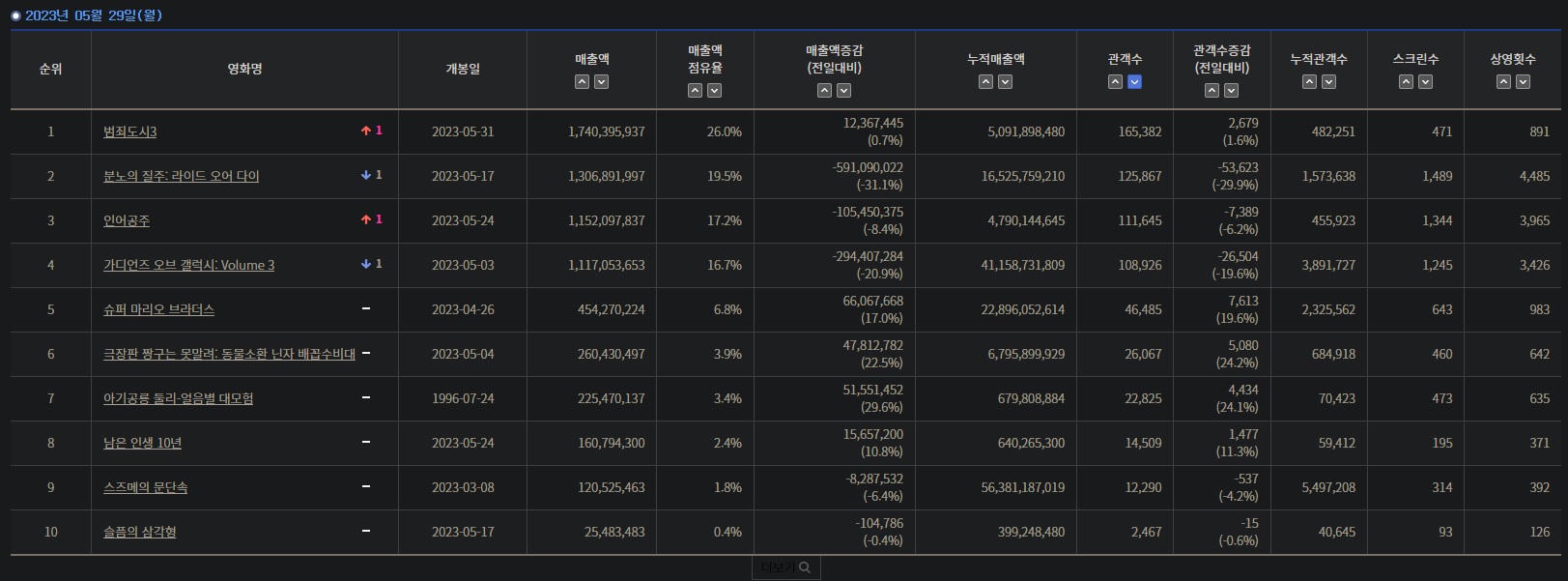Open movie link 남은 인생 10년

pyautogui.click(x=142, y=443)
